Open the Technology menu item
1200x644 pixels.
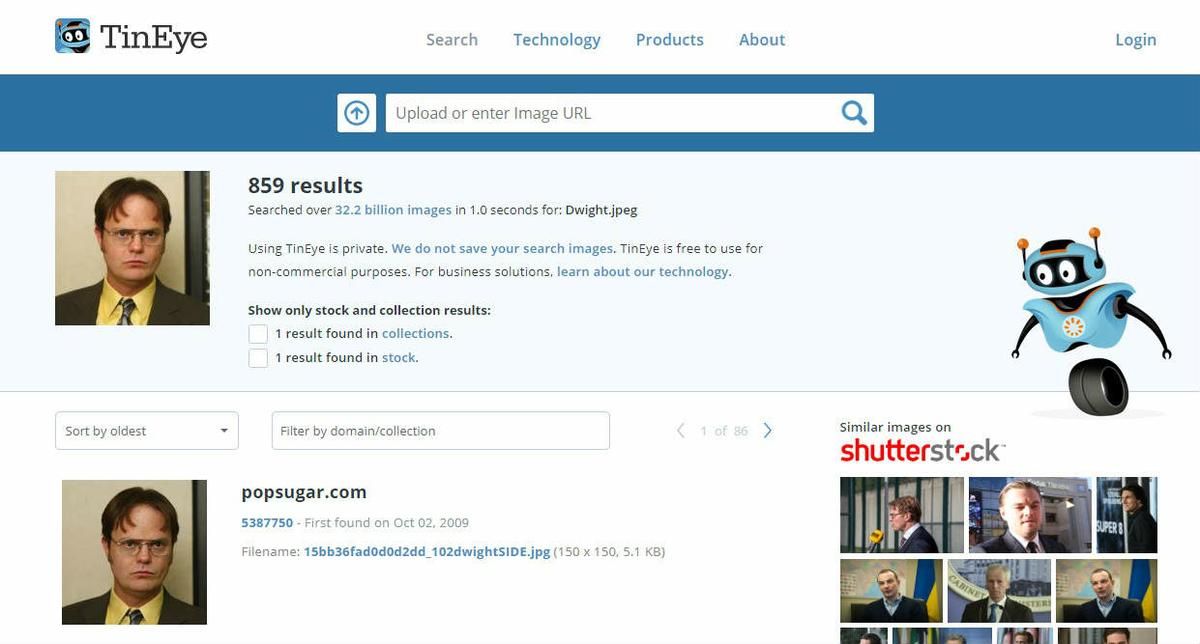[557, 40]
